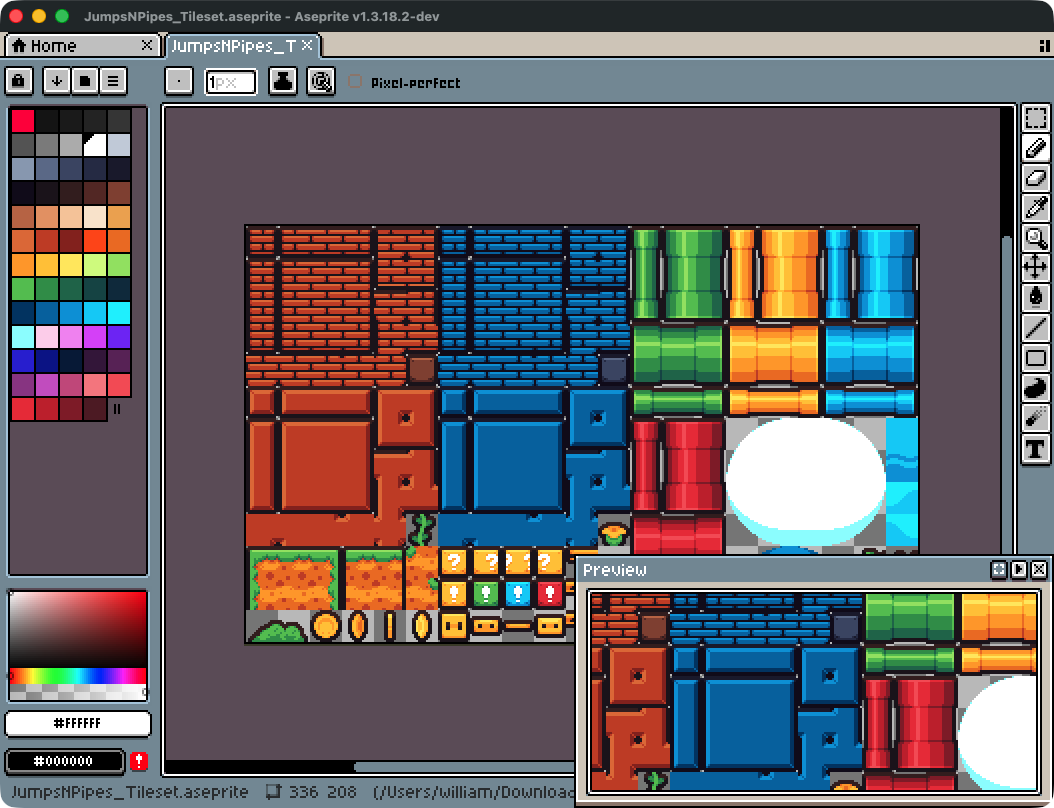1054x808 pixels.
Task: Play animation in the Preview window
Action: pyautogui.click(x=1019, y=570)
